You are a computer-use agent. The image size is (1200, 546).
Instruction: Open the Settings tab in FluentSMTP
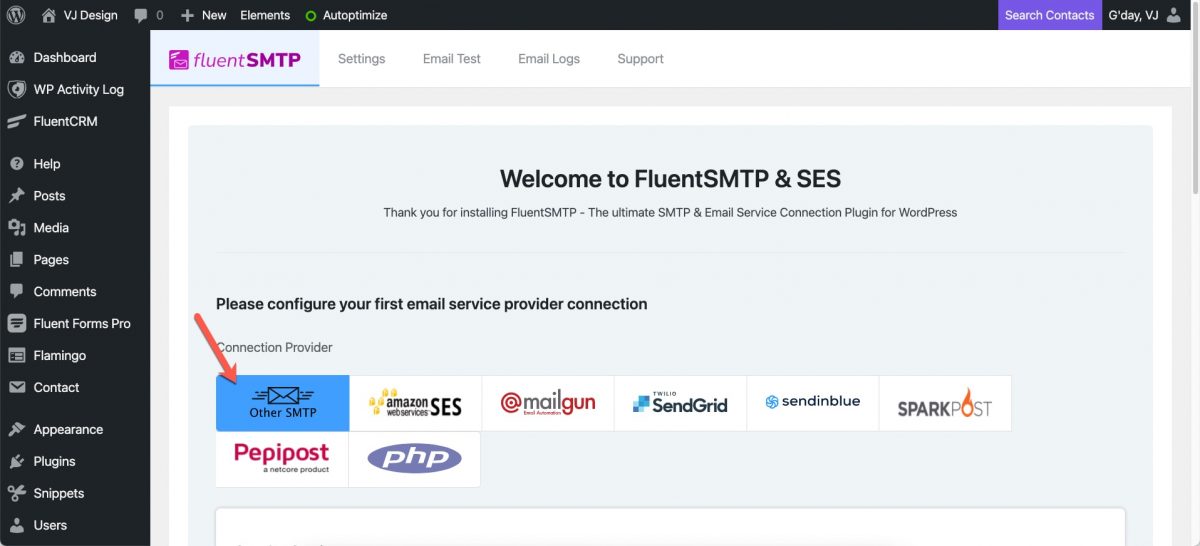tap(361, 59)
